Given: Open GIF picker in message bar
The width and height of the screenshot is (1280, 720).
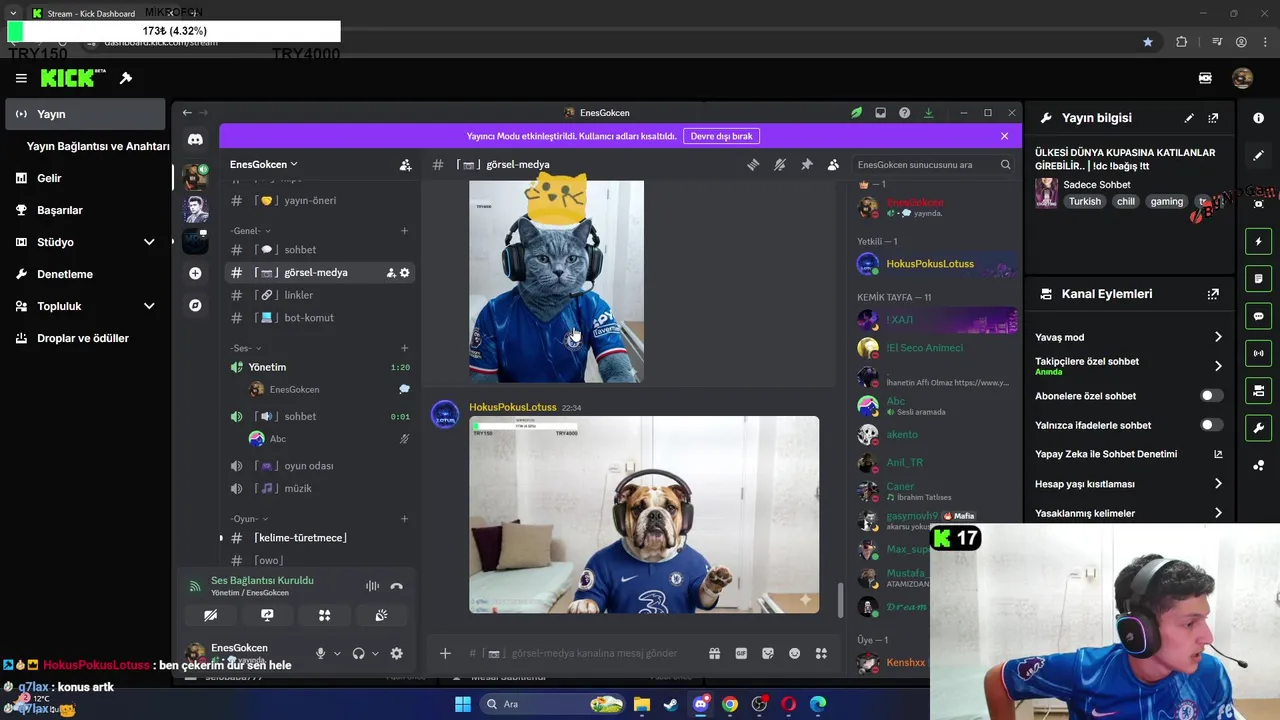Looking at the screenshot, I should point(741,654).
